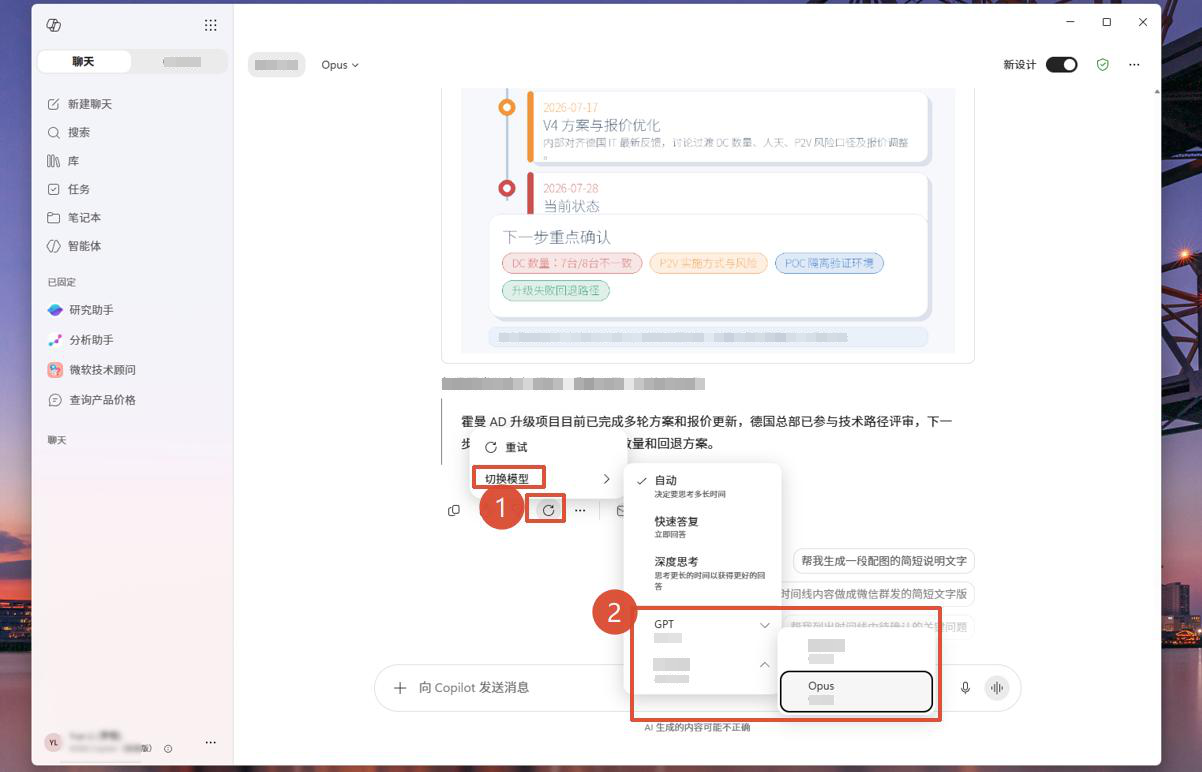The image size is (1202, 772).
Task: Click the blurred pill left of Opus header
Action: (x=277, y=65)
